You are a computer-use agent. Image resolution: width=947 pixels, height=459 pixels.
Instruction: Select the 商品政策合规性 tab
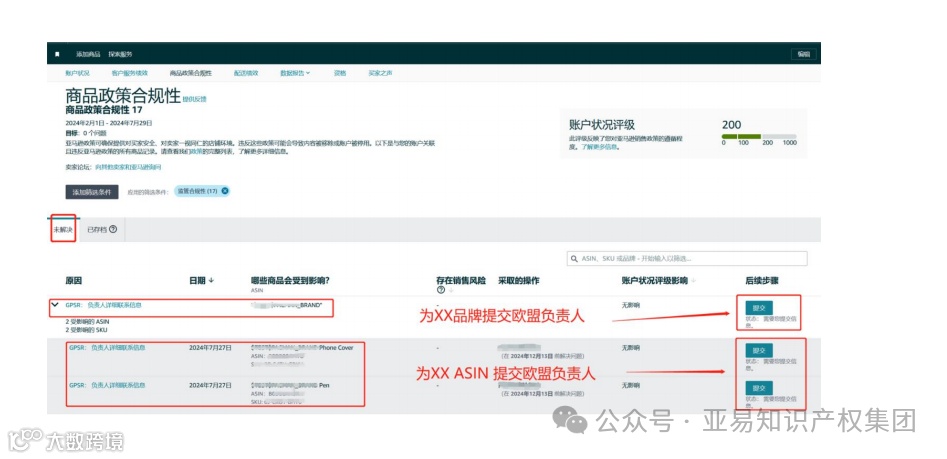191,73
